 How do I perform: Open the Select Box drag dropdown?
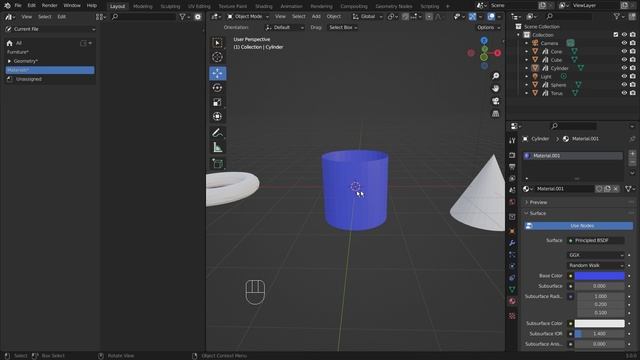coord(343,27)
